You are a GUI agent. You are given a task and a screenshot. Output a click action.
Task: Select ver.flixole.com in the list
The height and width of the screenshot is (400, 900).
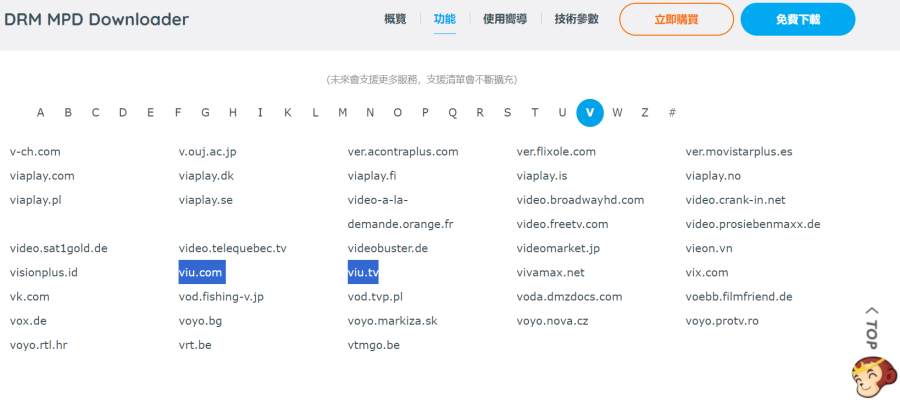556,152
